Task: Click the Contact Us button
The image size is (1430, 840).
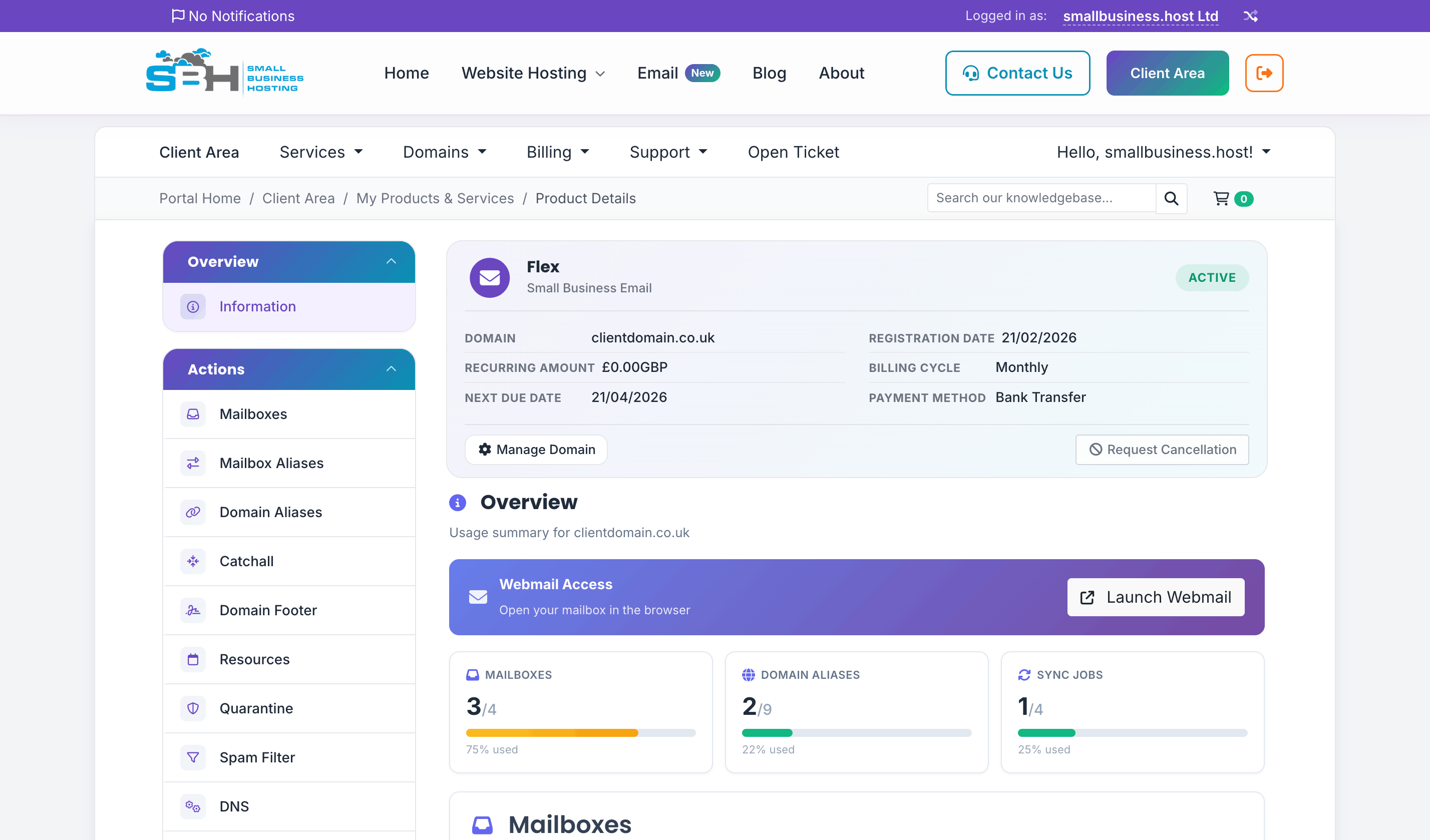Action: point(1017,73)
